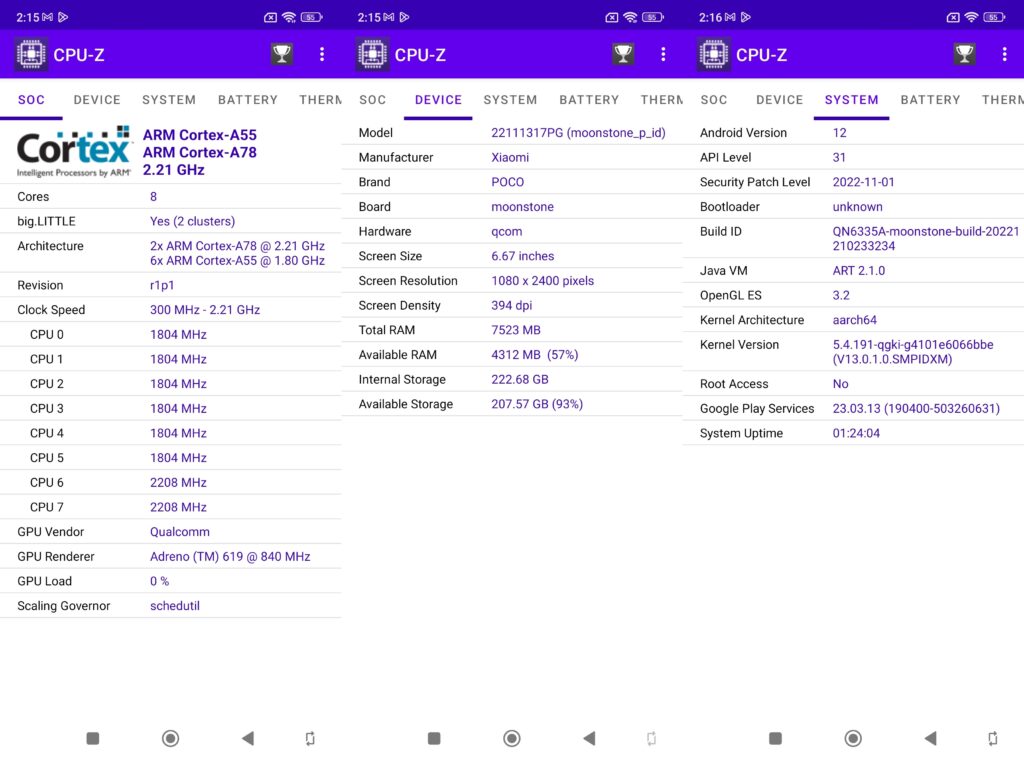Switch to the SOC tab in the middle screen
The width and height of the screenshot is (1024, 759).
point(373,100)
